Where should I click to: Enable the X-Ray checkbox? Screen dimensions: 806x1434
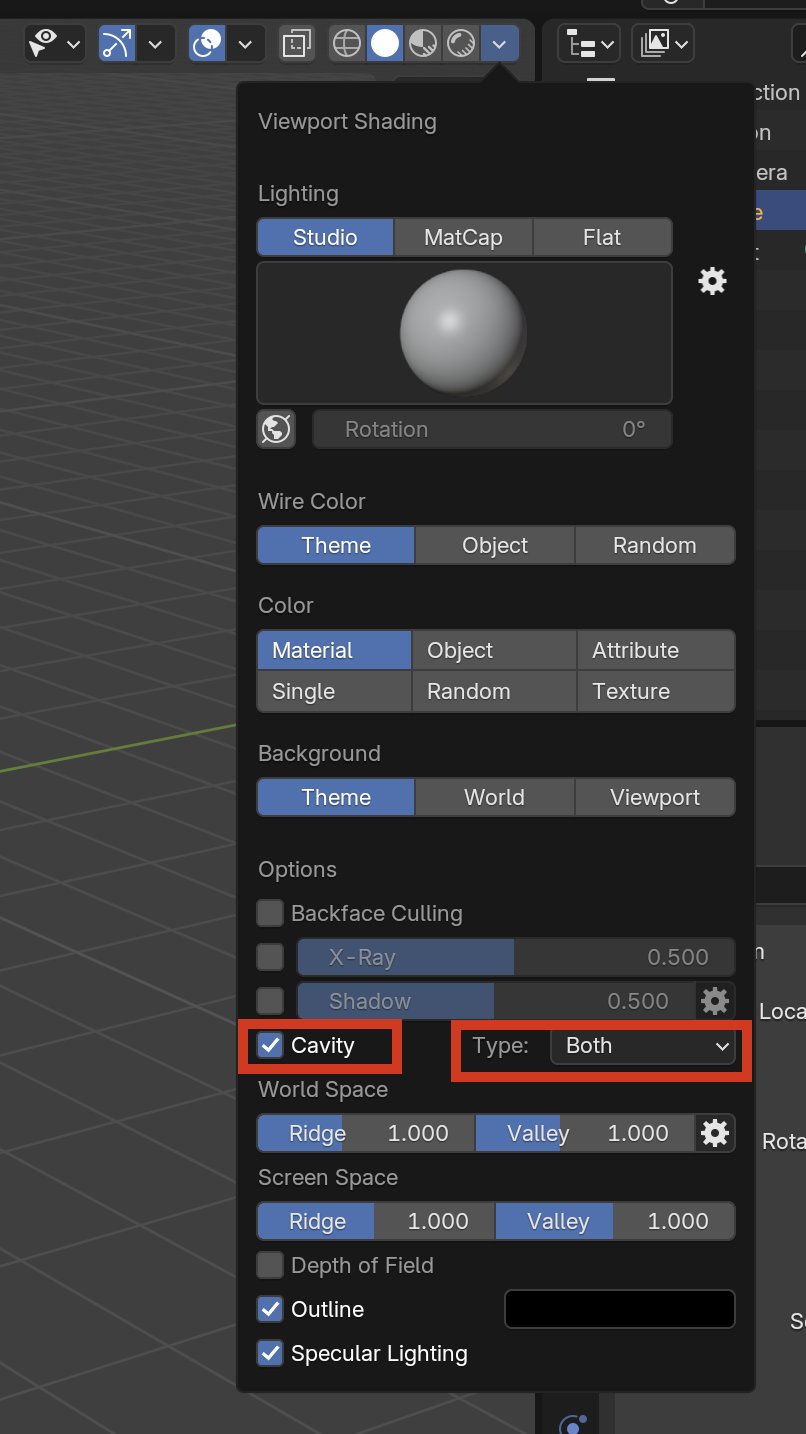coord(270,957)
